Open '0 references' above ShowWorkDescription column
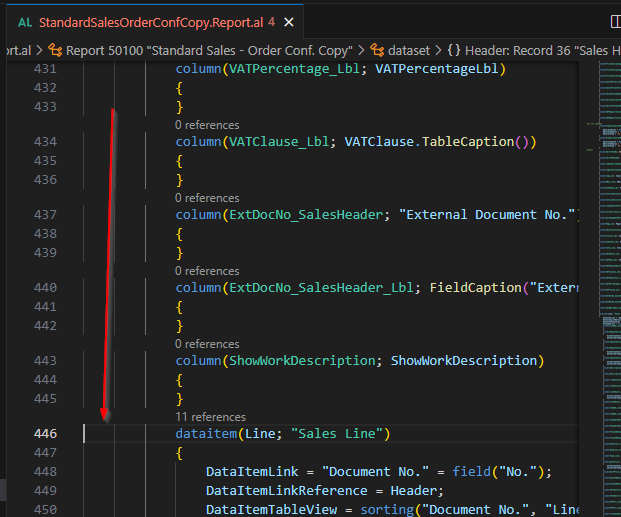Viewport: 621px width, 517px height. click(207, 344)
